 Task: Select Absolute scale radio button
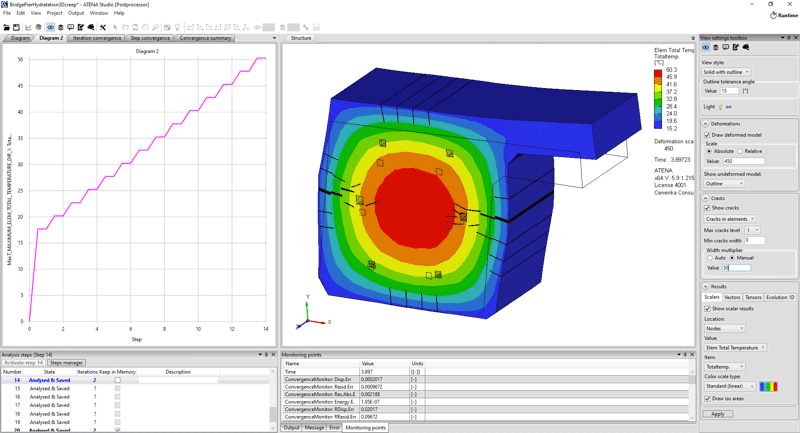point(709,151)
